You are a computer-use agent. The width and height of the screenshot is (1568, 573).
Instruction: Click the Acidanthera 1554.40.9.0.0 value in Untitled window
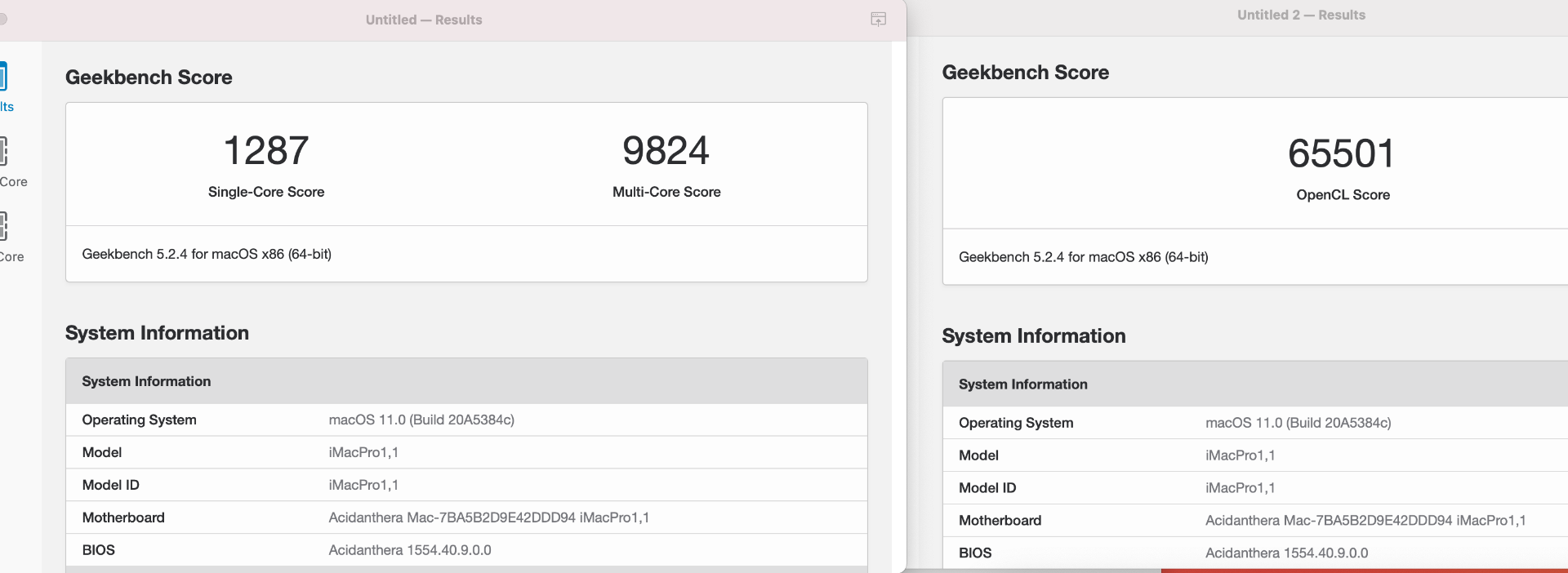point(410,550)
